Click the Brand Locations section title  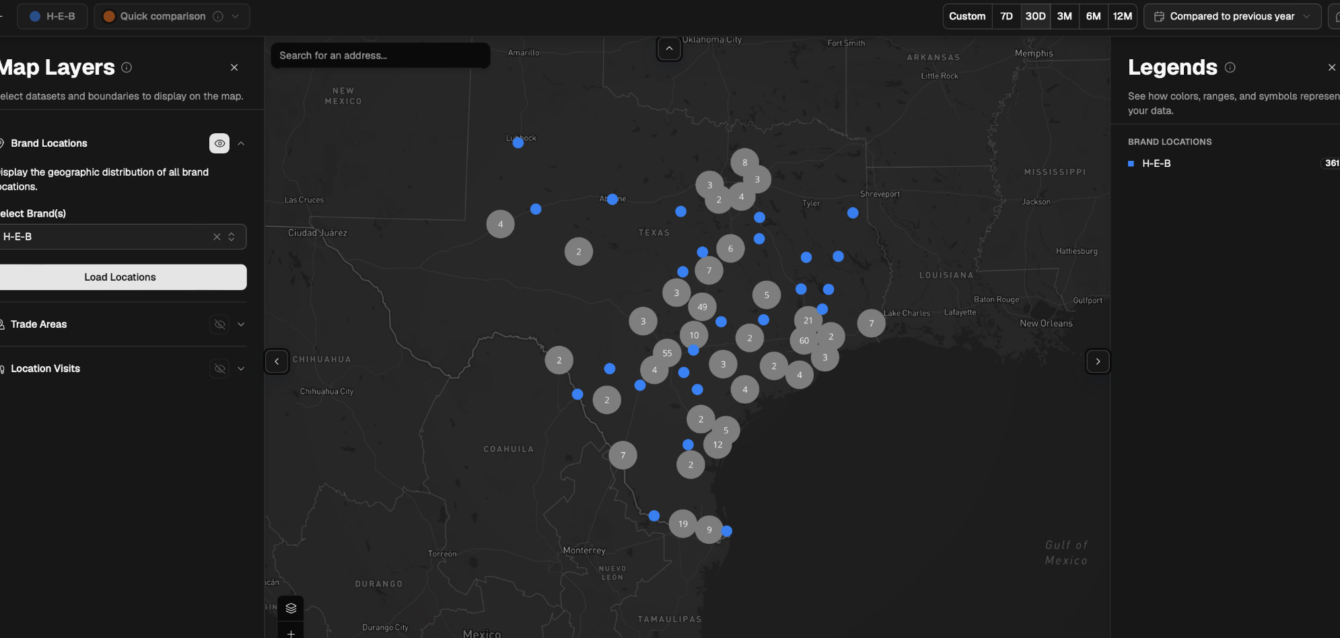49,143
